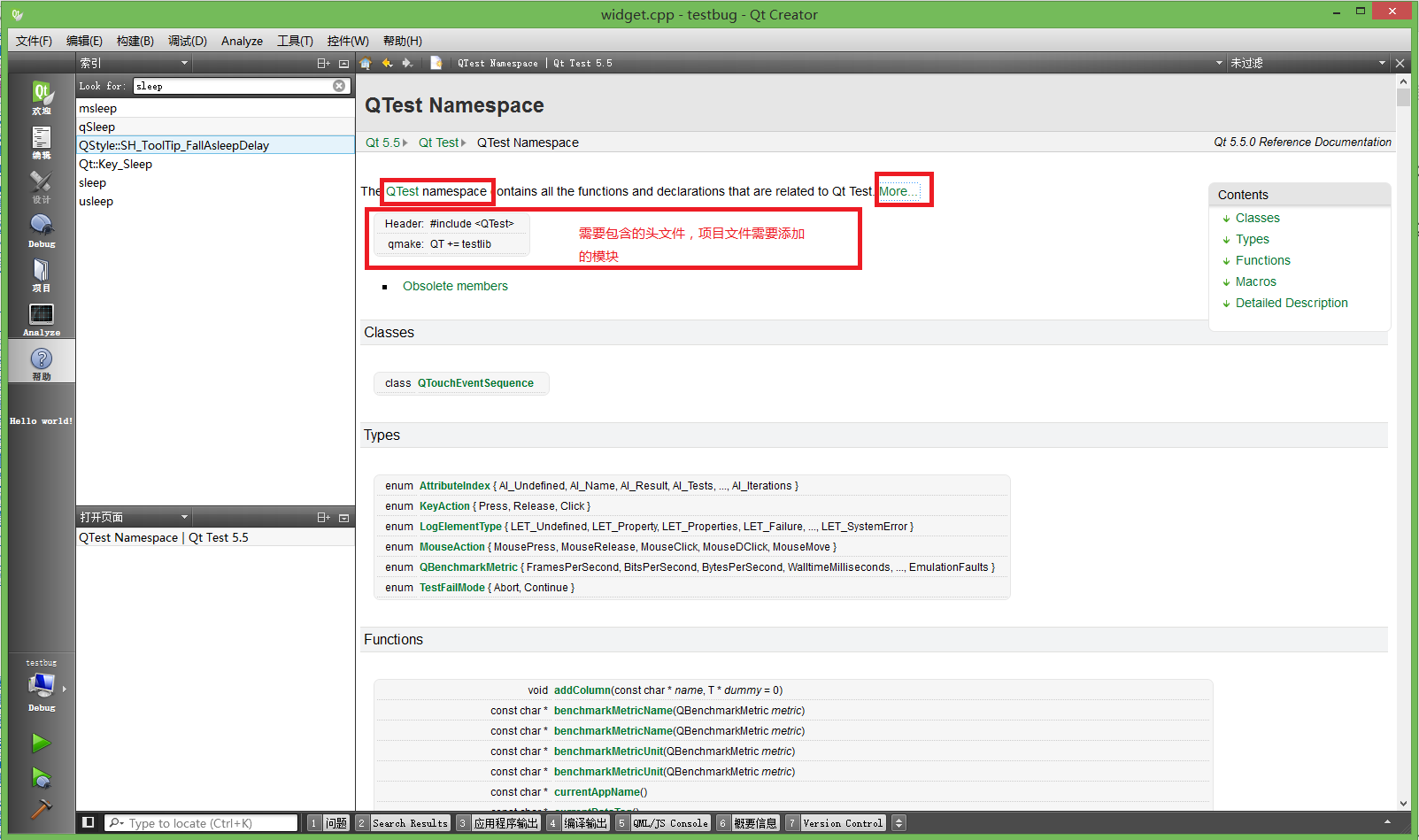Open the Analyze mode

pos(42,319)
